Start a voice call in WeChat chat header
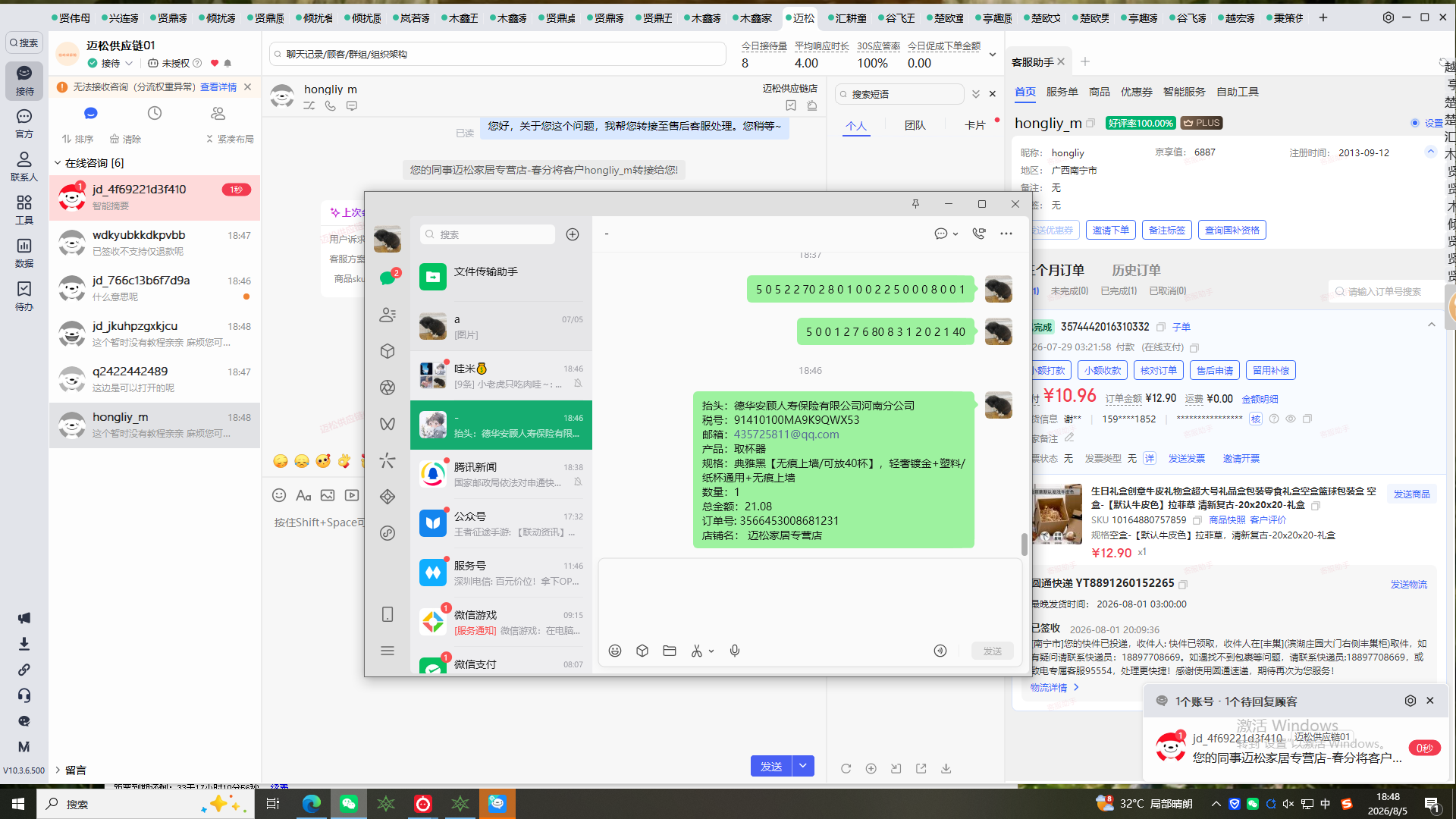The image size is (1456, 819). click(x=979, y=234)
